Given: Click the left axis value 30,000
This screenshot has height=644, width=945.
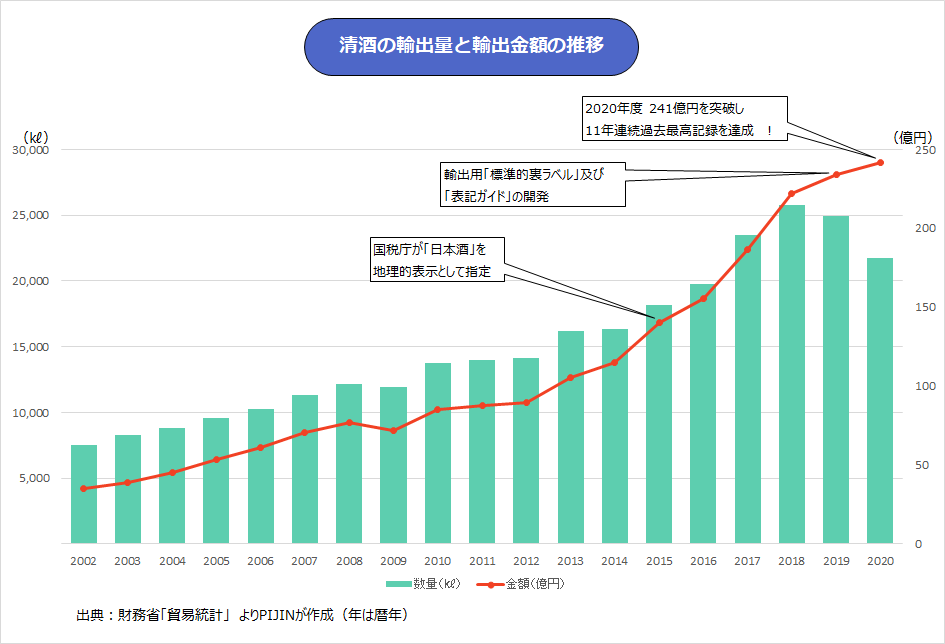Looking at the screenshot, I should coord(31,150).
